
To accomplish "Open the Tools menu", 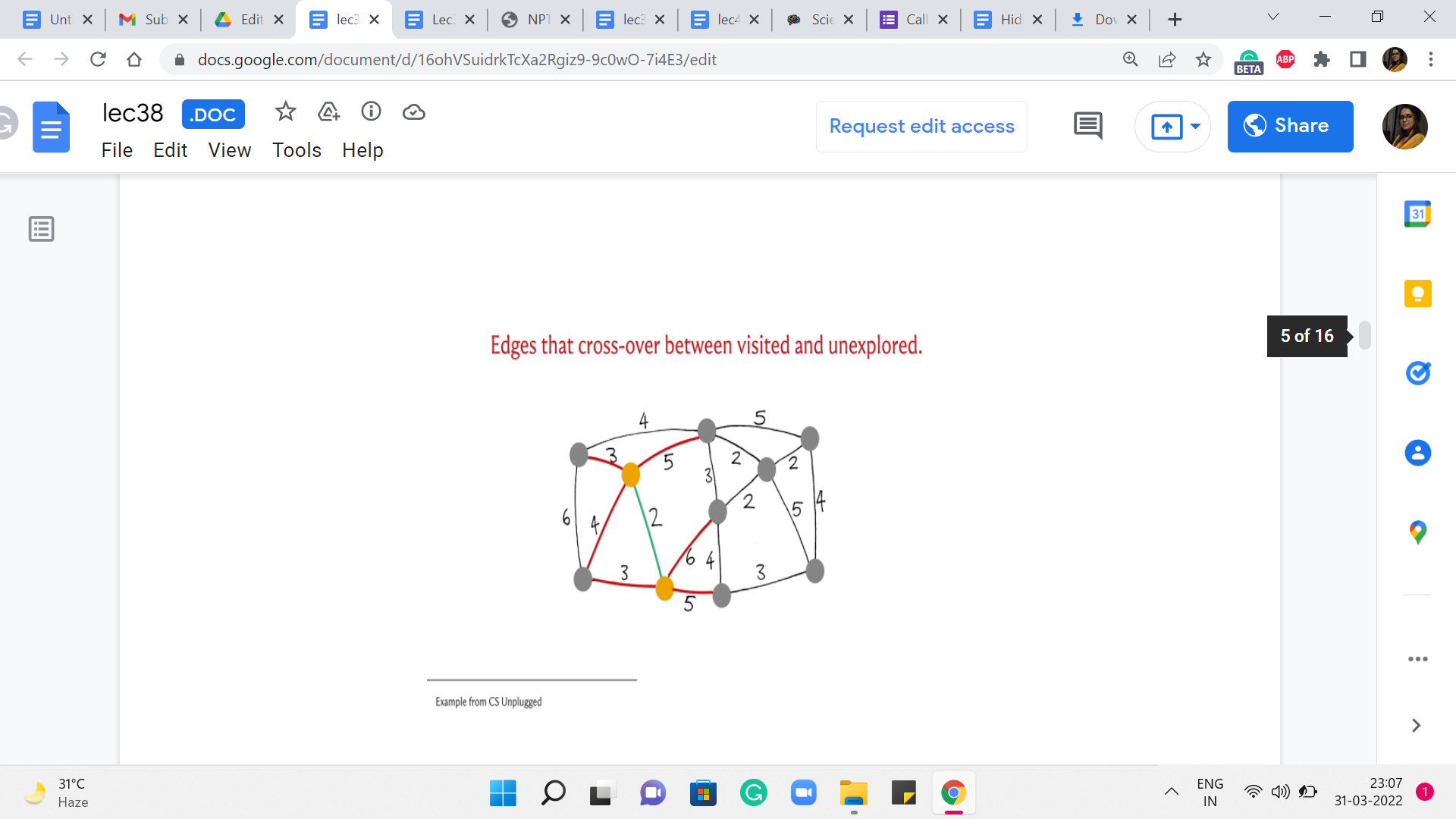I will (297, 150).
